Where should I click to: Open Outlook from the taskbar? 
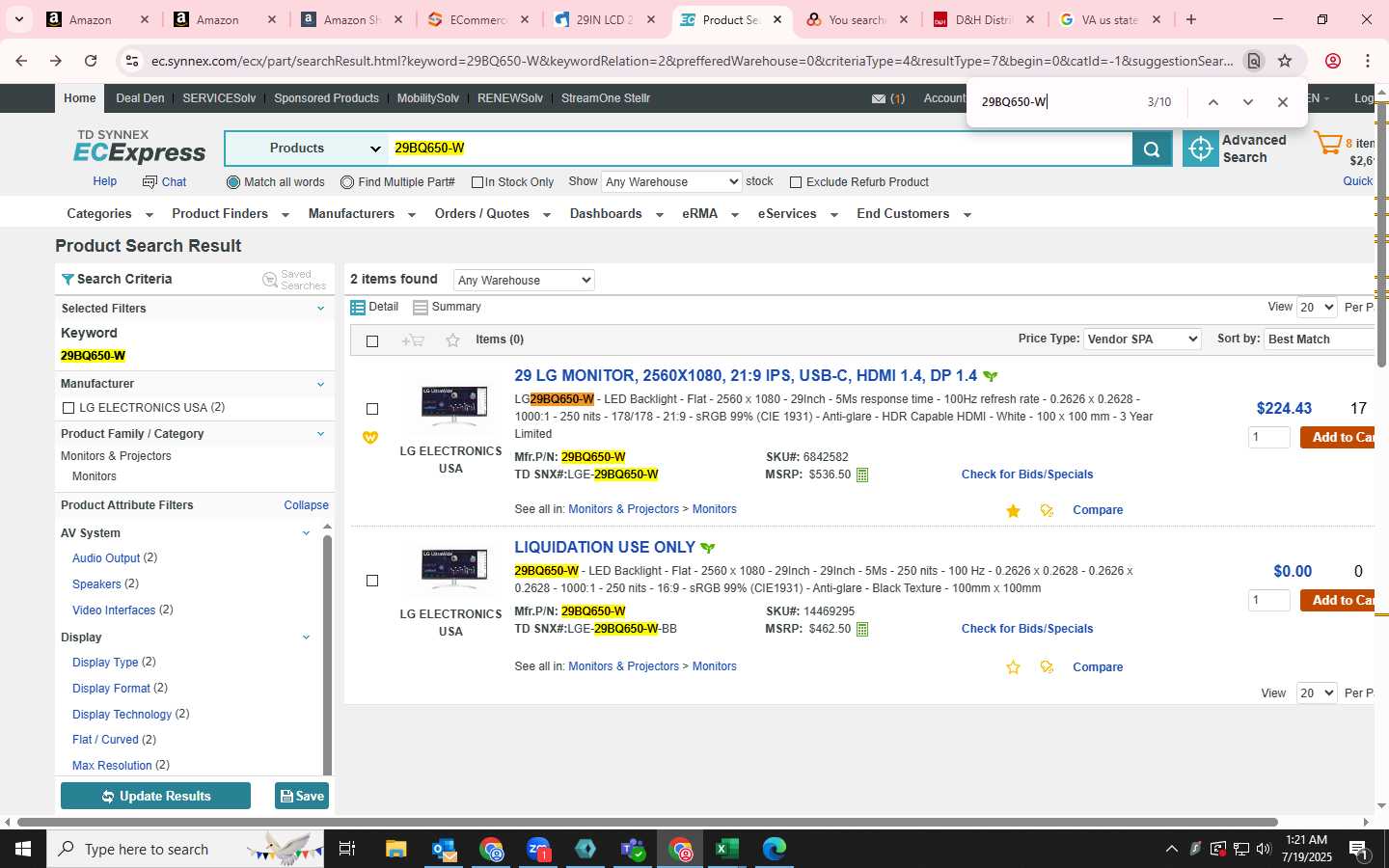tap(444, 849)
